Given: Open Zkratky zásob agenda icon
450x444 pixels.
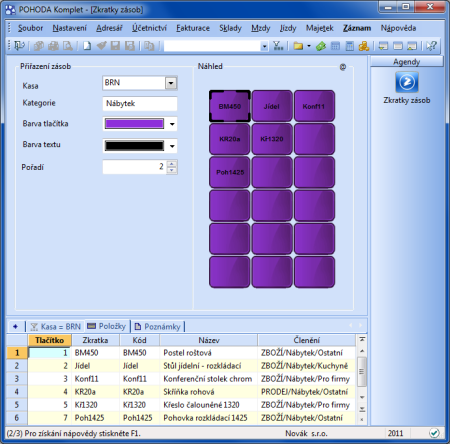Looking at the screenshot, I should pyautogui.click(x=407, y=82).
